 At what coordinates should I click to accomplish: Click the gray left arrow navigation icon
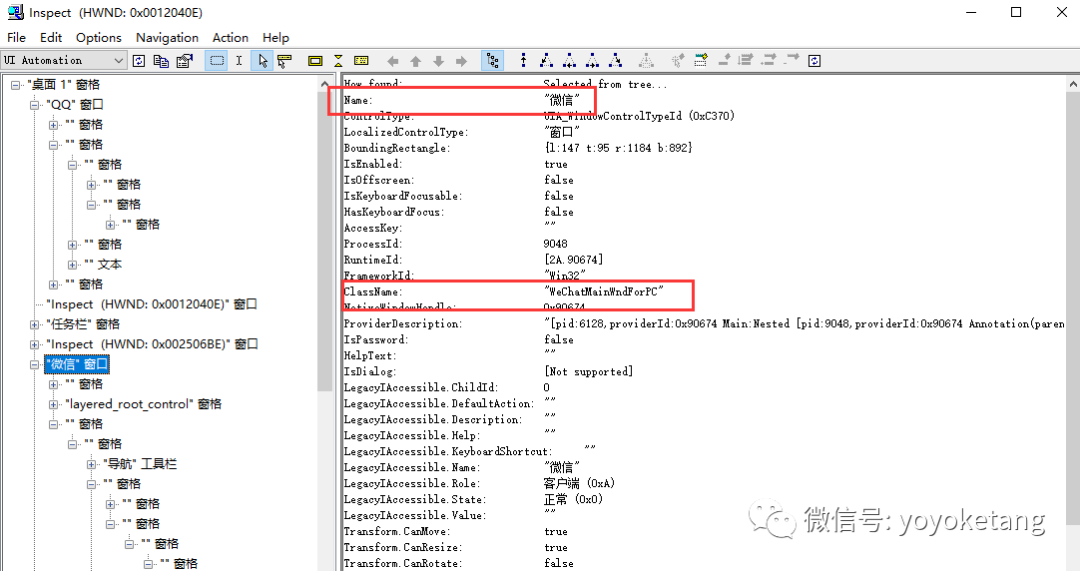[x=393, y=61]
